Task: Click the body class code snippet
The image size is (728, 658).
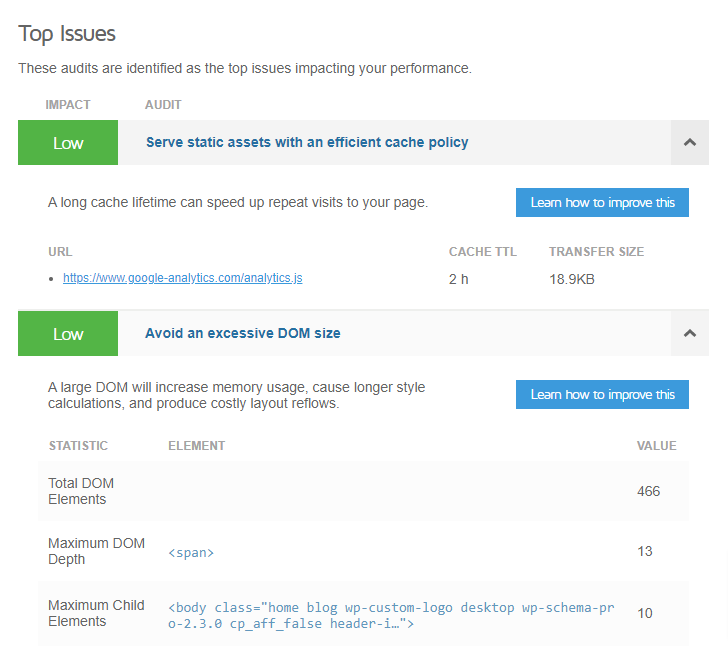Action: tap(394, 614)
